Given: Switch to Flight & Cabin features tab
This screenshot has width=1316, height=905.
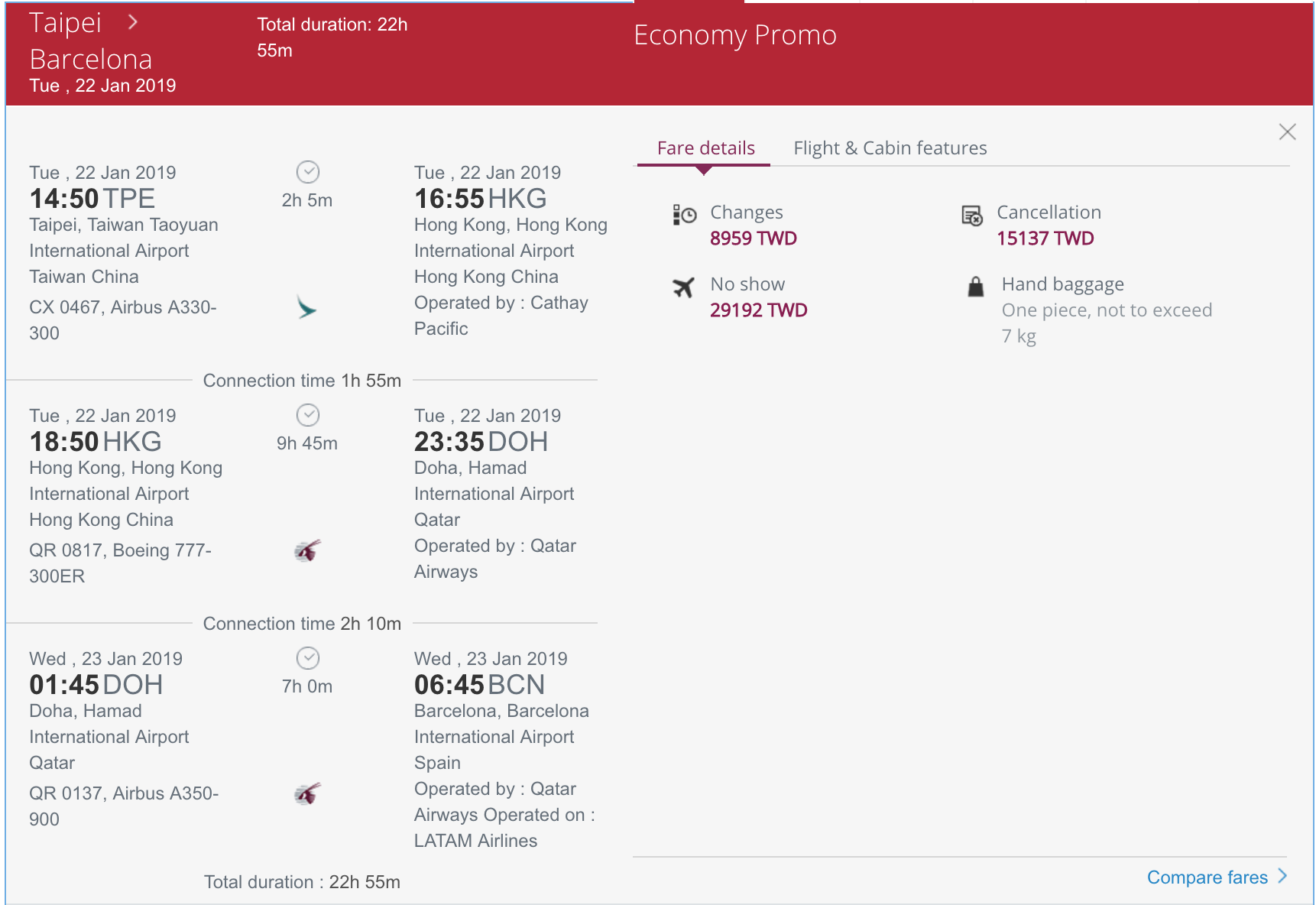Looking at the screenshot, I should pyautogui.click(x=890, y=148).
